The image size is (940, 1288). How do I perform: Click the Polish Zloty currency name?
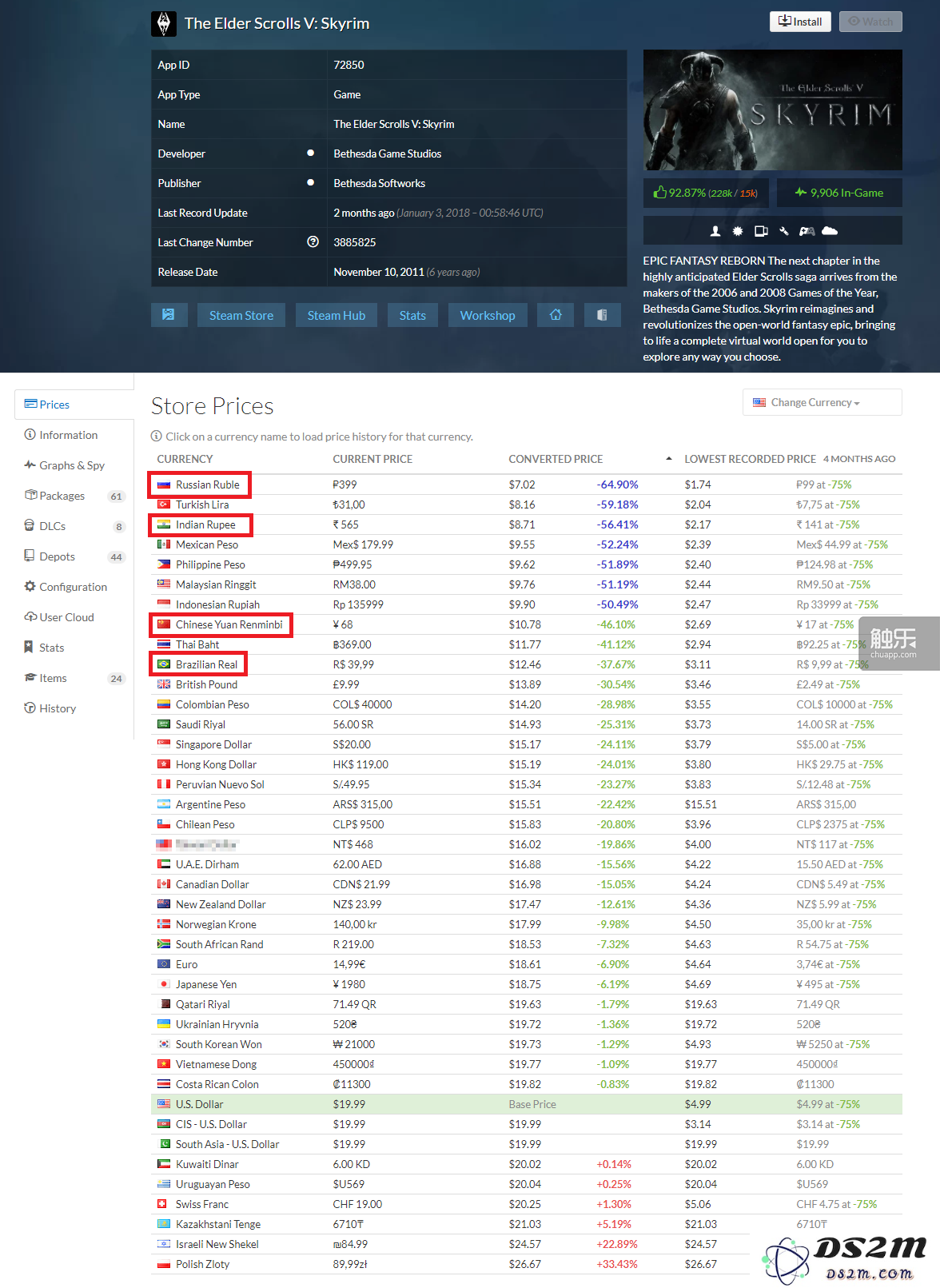click(x=203, y=1264)
